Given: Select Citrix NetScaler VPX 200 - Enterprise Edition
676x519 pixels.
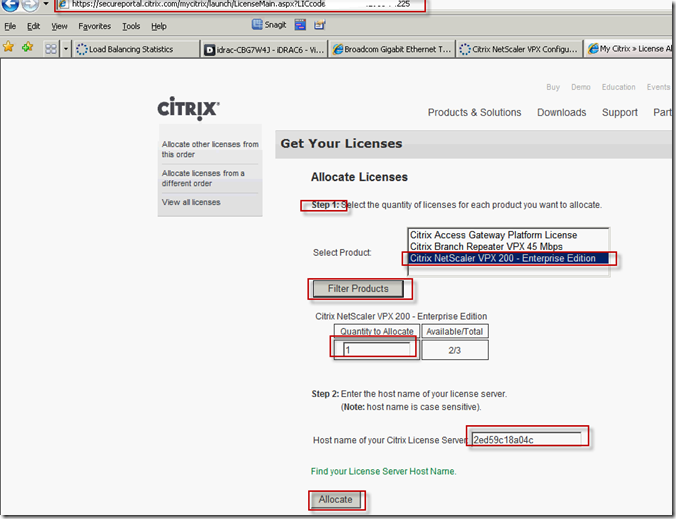Looking at the screenshot, I should [508, 258].
